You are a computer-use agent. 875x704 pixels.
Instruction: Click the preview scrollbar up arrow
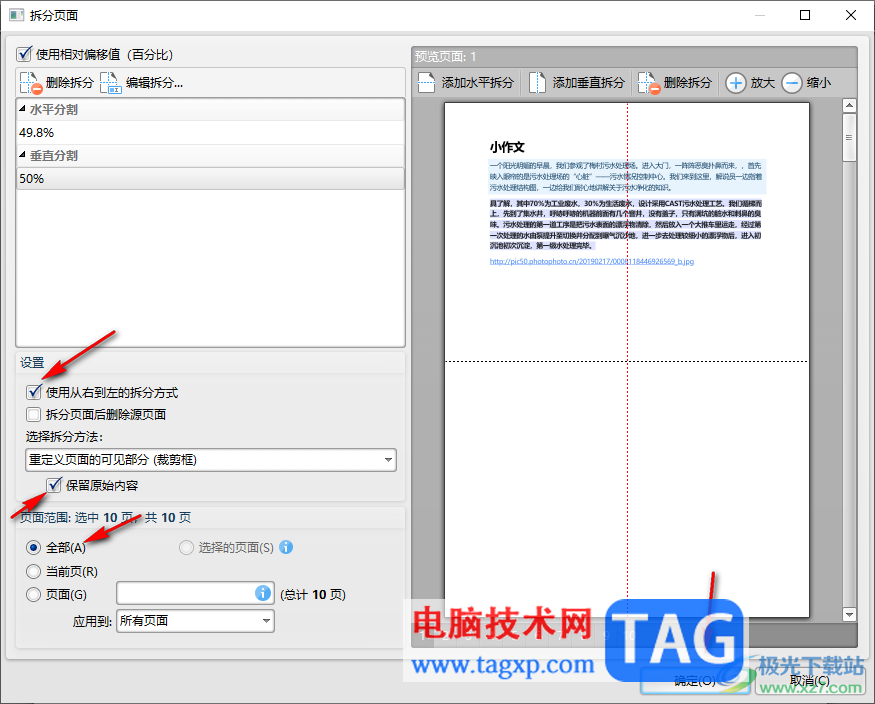(x=849, y=105)
